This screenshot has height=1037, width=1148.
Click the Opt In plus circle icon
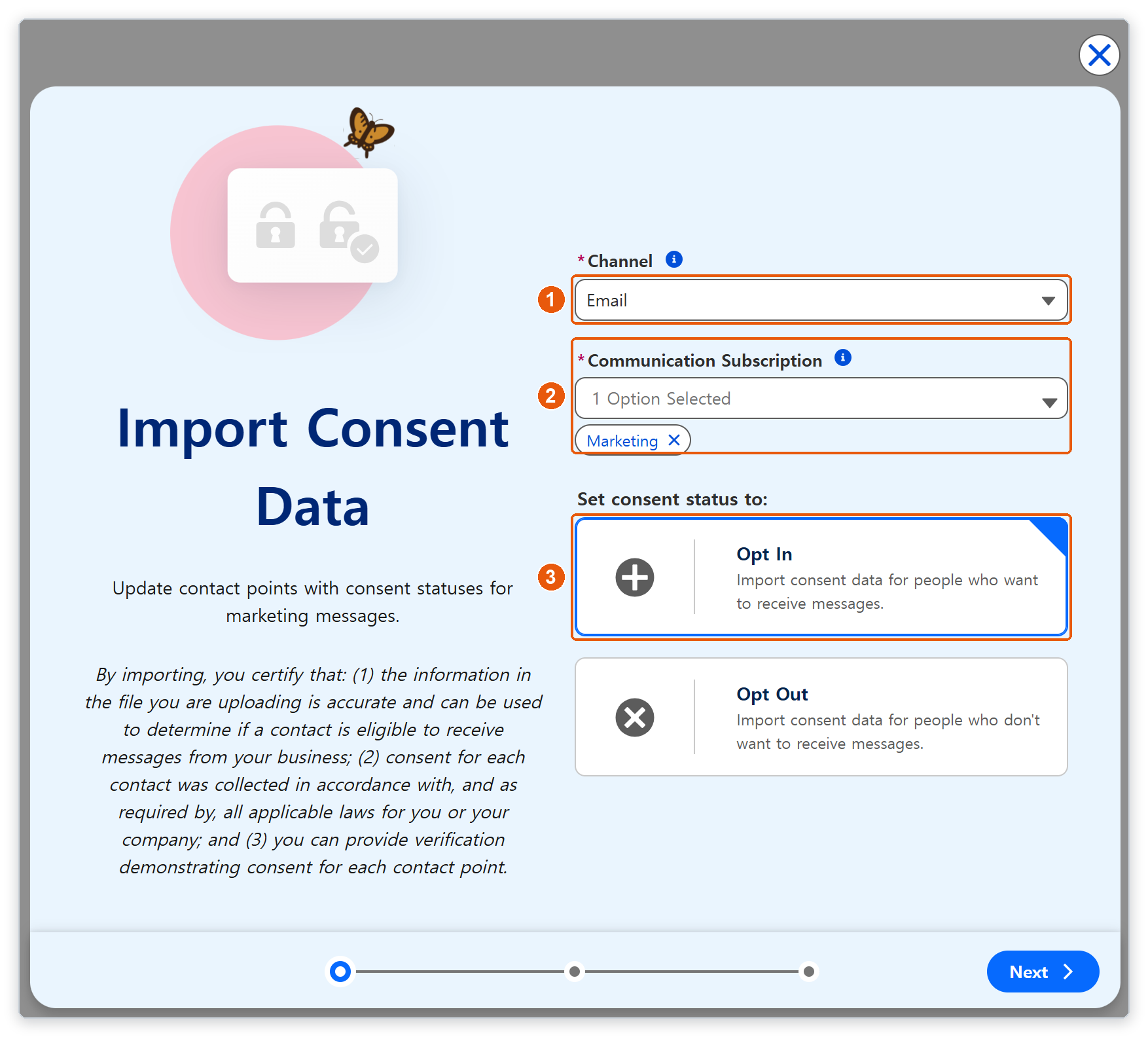click(x=635, y=577)
